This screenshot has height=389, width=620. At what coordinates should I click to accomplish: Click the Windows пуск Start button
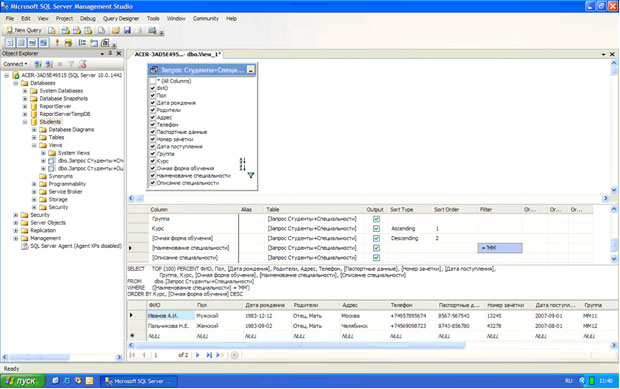(x=23, y=381)
